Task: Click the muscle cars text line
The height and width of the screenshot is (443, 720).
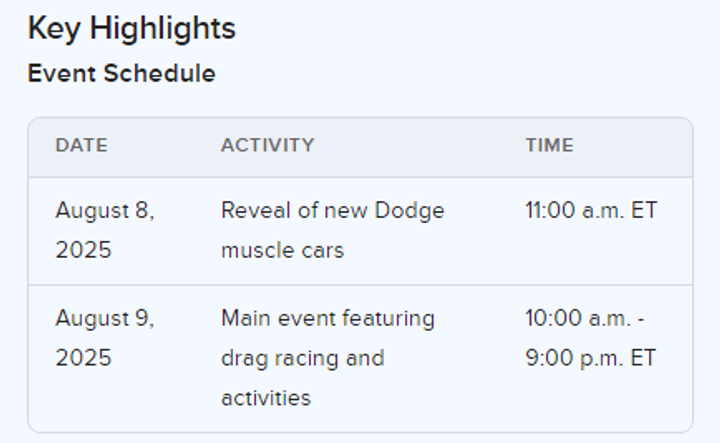Action: coord(283,251)
